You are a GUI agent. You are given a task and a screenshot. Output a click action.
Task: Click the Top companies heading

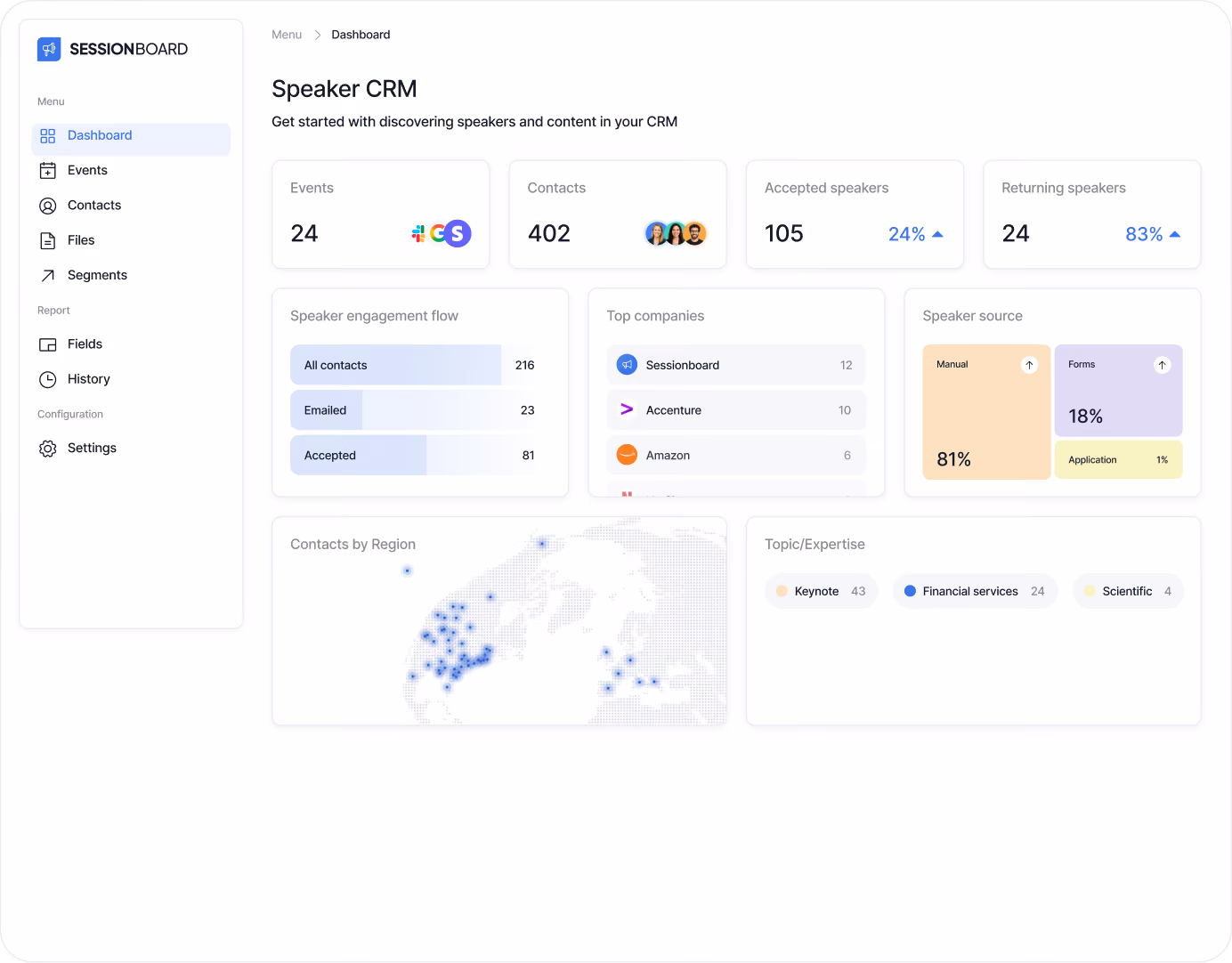[655, 316]
